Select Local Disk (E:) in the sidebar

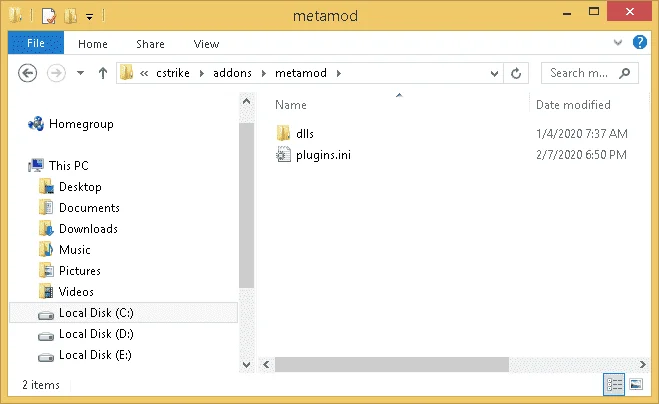point(95,355)
